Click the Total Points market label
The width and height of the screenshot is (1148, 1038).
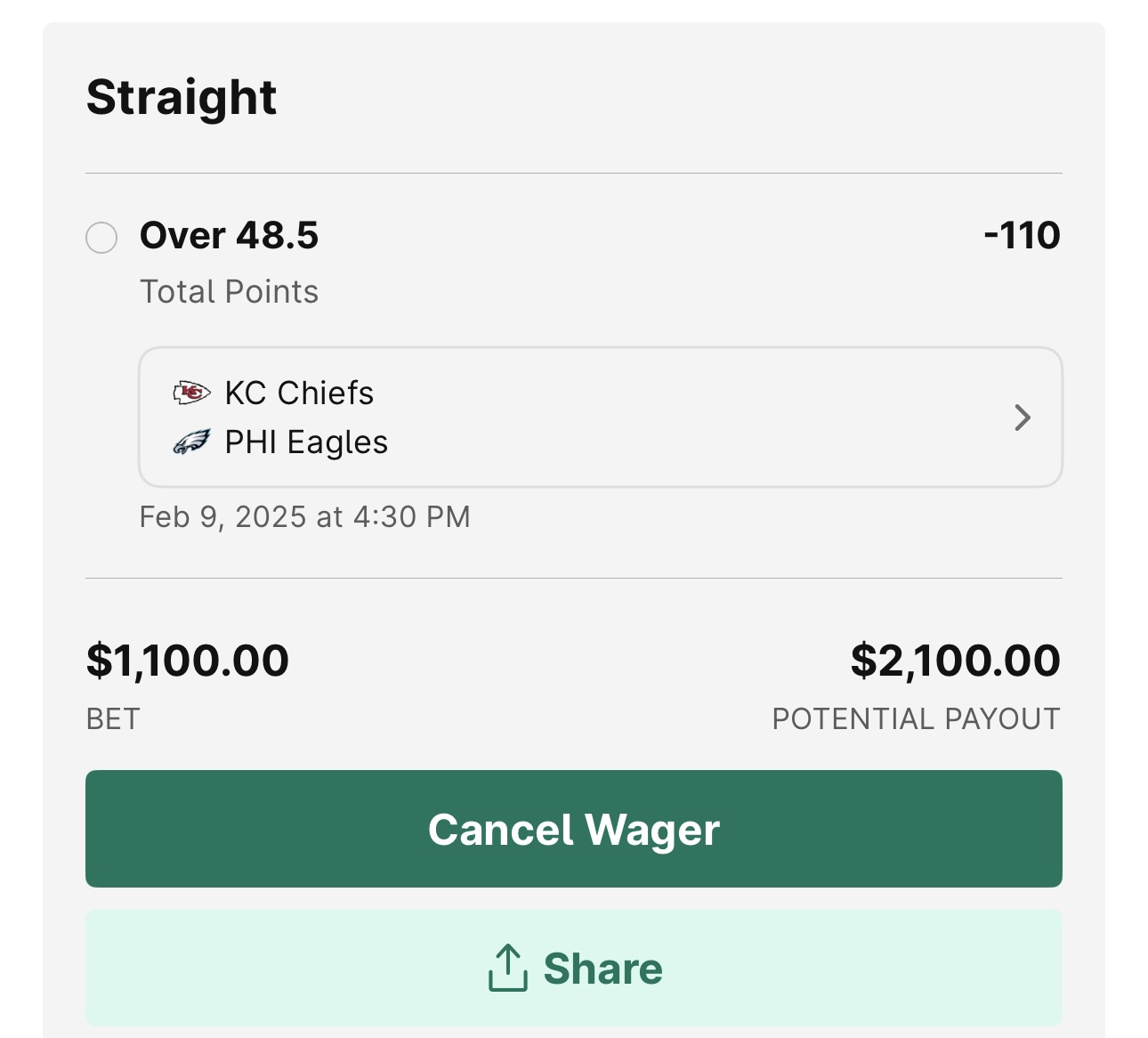[x=229, y=292]
